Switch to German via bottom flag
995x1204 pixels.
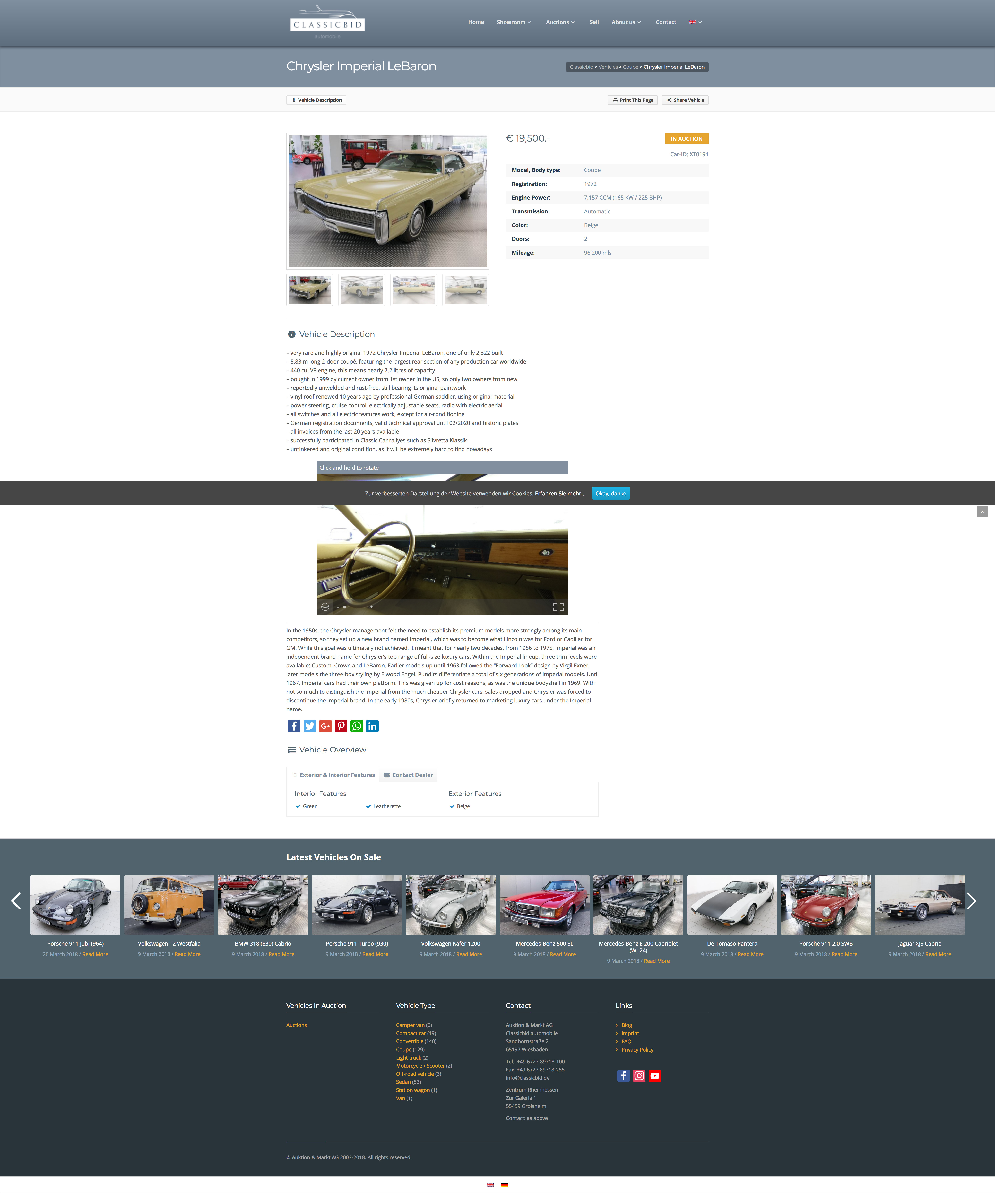[x=505, y=1184]
